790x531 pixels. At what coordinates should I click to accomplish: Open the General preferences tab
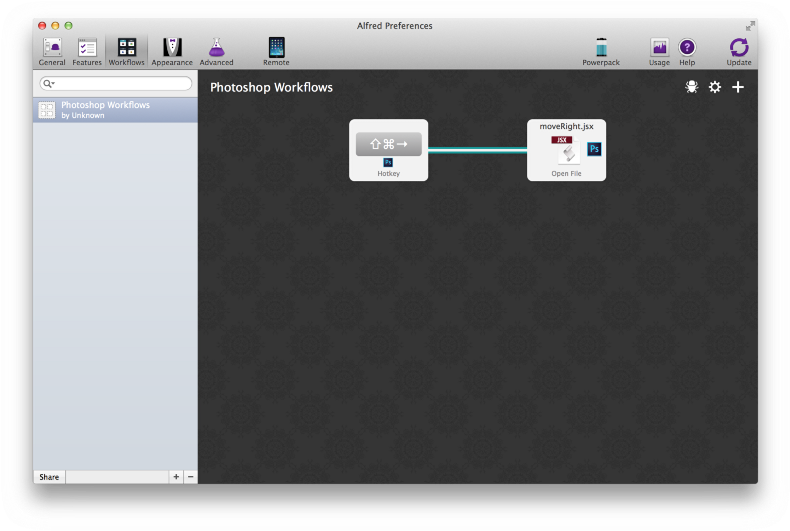tap(52, 50)
